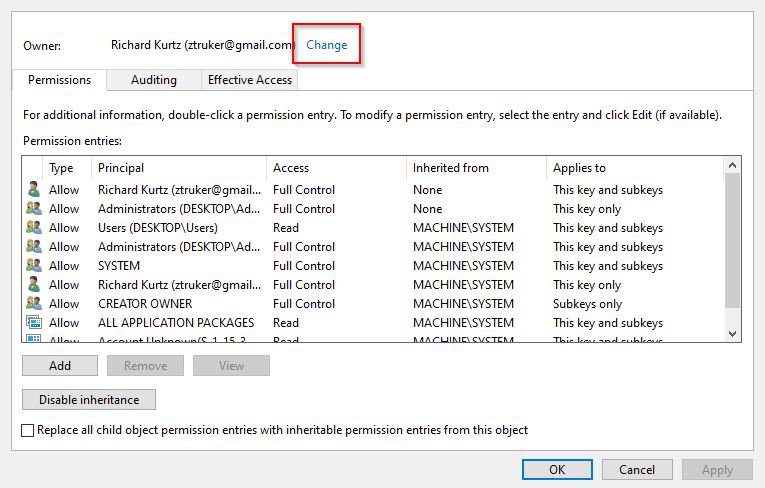Enable replace all child object permission entries checkbox
This screenshot has width=765, height=488.
click(28, 431)
